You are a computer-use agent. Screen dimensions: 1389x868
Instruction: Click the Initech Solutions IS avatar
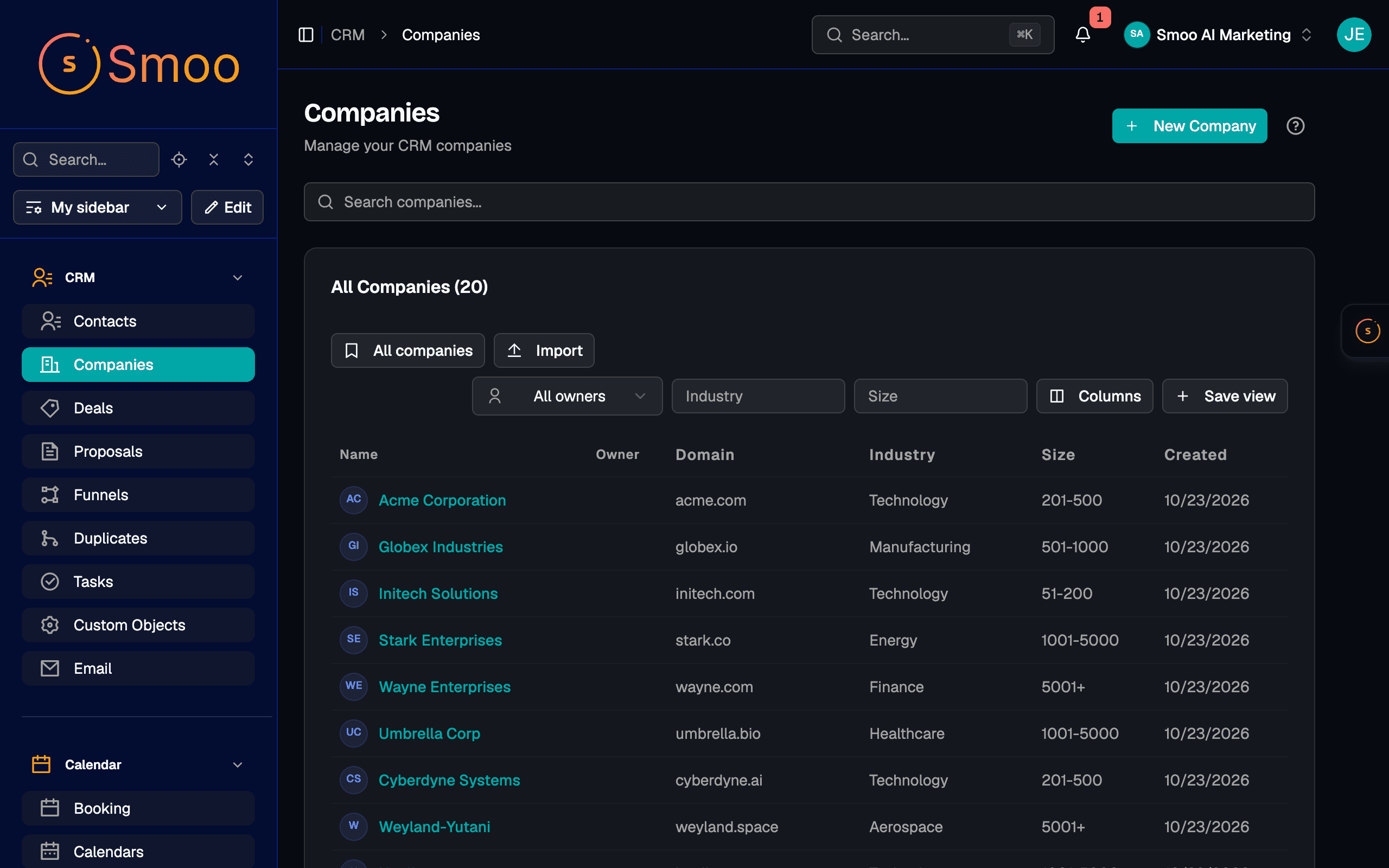coord(354,593)
